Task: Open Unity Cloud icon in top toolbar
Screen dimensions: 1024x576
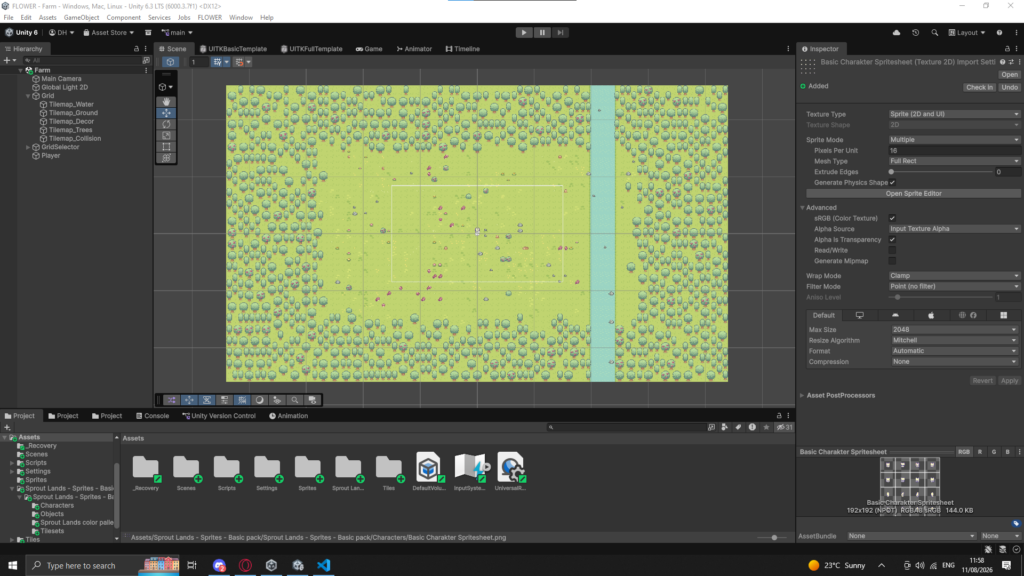Action: point(897,33)
